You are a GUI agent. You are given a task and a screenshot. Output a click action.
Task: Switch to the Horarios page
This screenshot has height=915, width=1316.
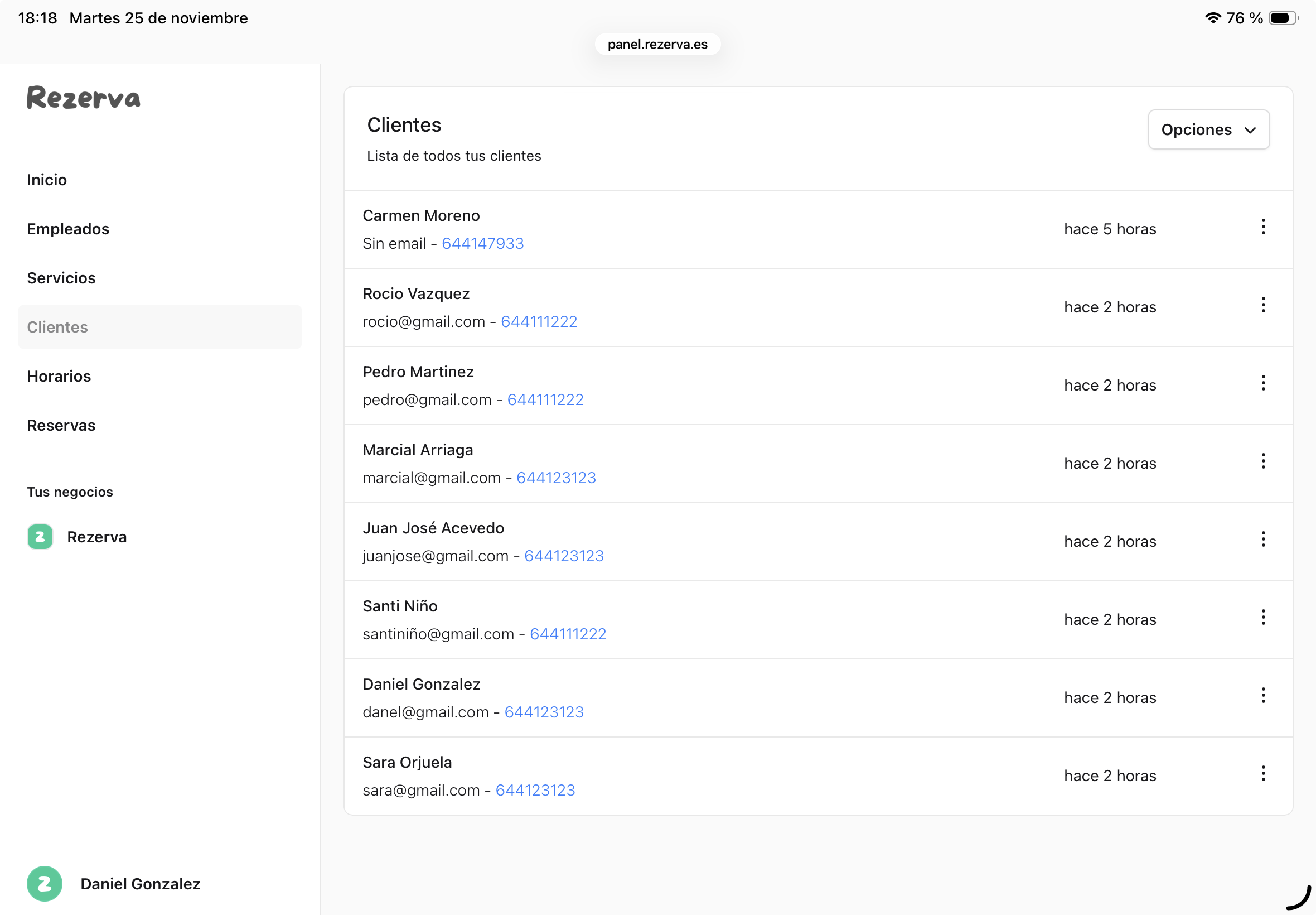(59, 376)
